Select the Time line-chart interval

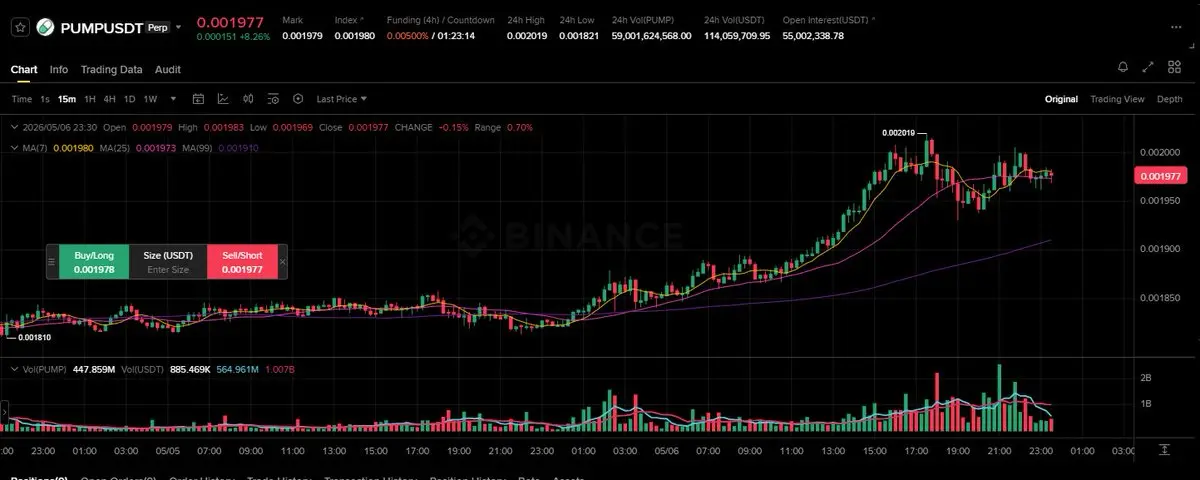(x=22, y=99)
